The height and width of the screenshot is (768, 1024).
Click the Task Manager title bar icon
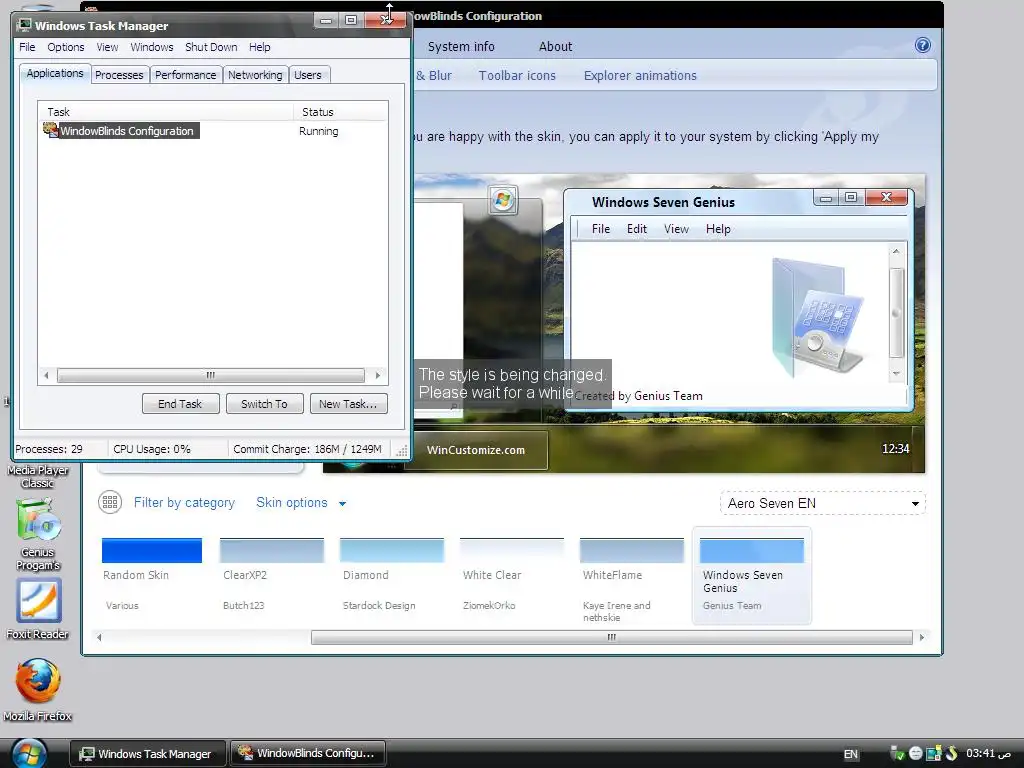click(x=25, y=25)
